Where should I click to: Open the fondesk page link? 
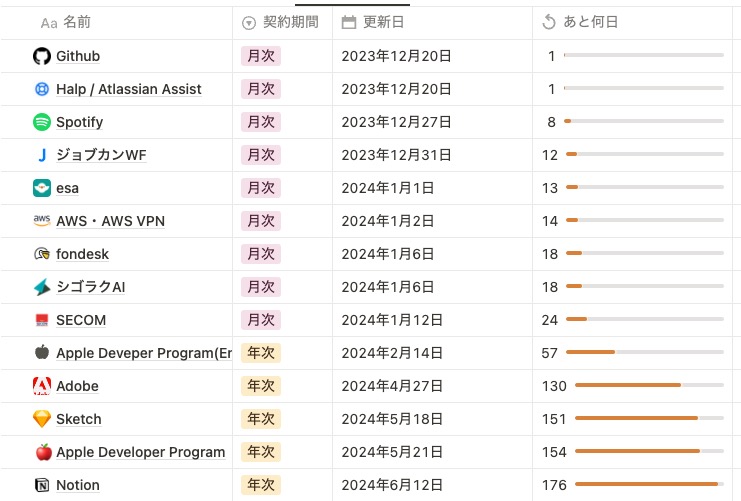click(x=82, y=254)
